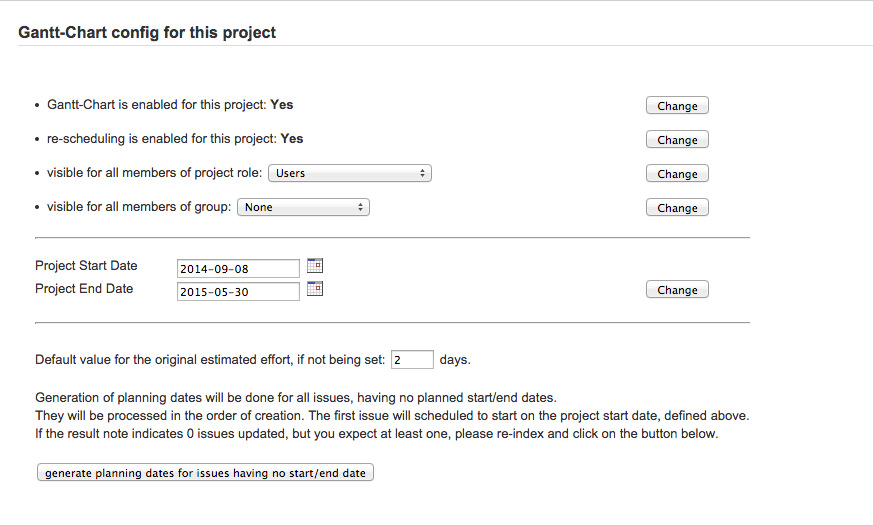Click the default estimated effort days field
The height and width of the screenshot is (526, 873).
click(412, 360)
